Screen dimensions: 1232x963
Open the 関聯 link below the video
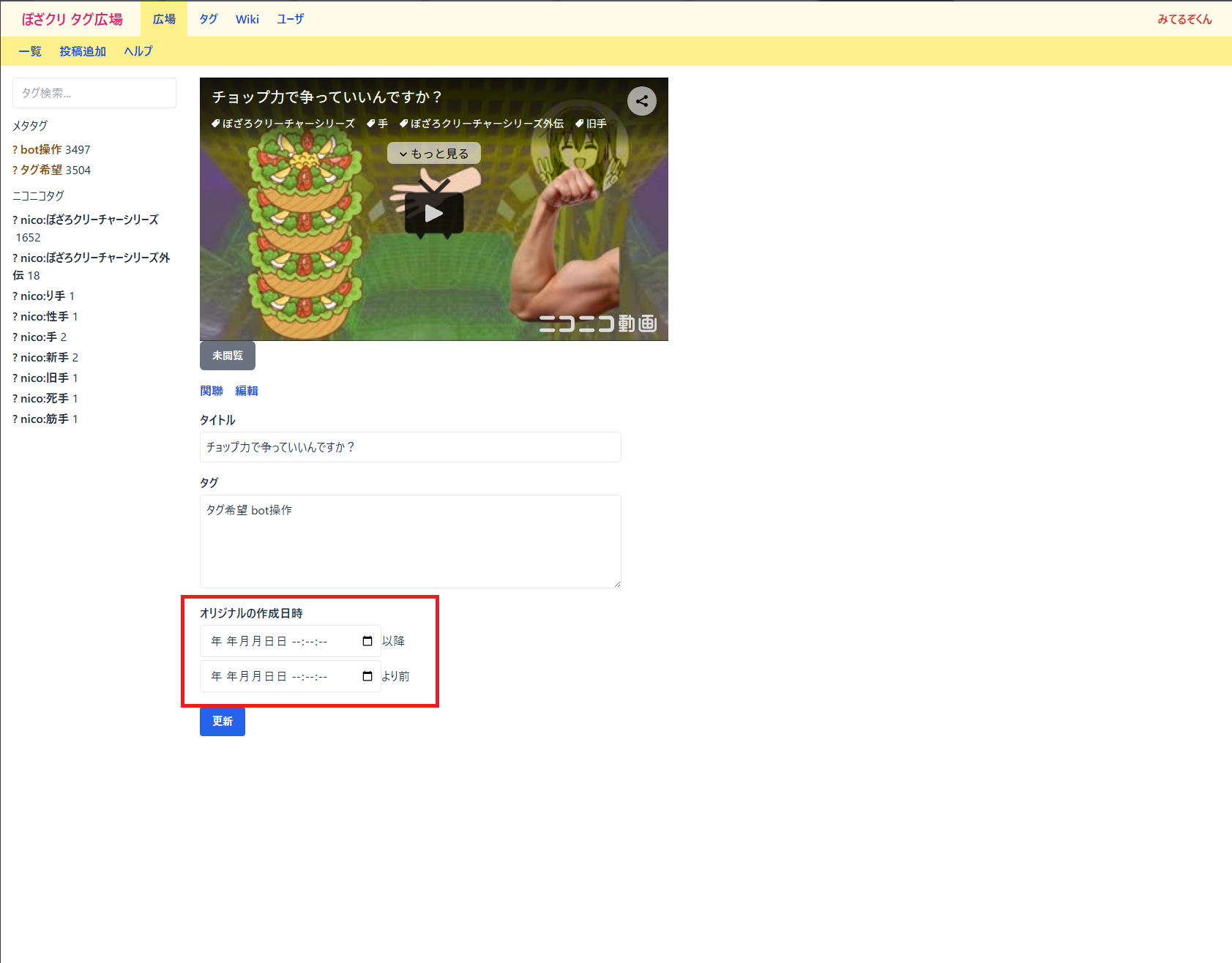[x=212, y=391]
